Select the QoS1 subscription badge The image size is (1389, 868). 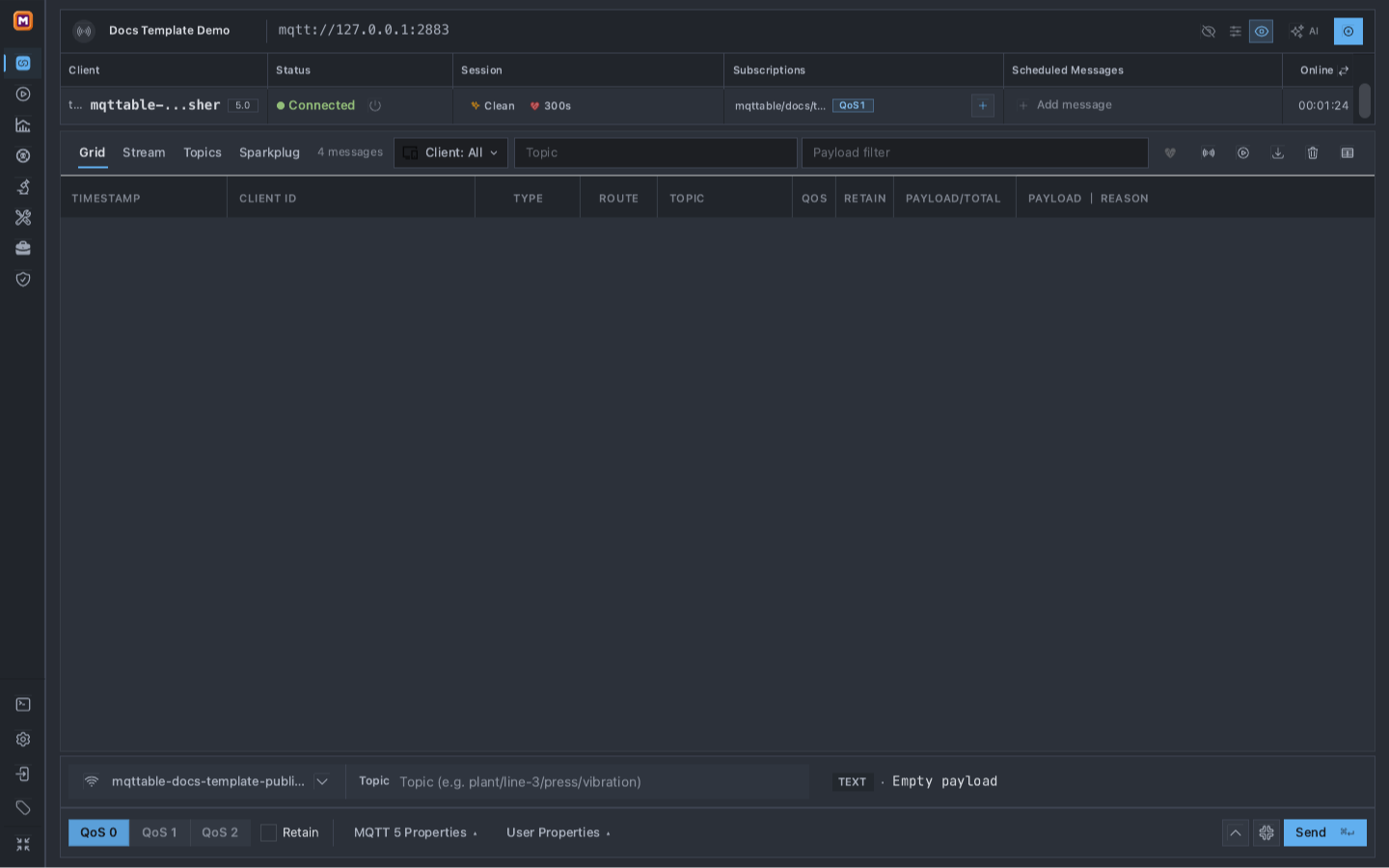853,106
